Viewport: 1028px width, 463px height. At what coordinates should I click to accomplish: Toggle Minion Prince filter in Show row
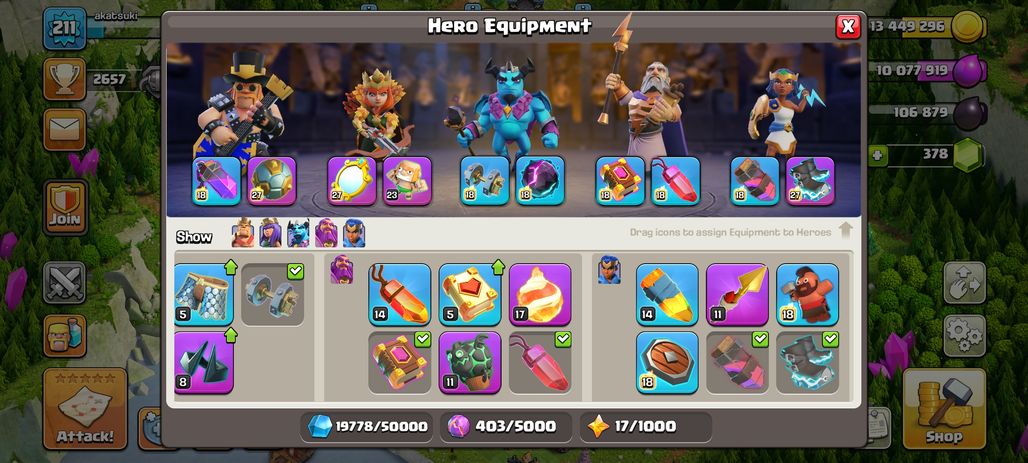(x=298, y=232)
